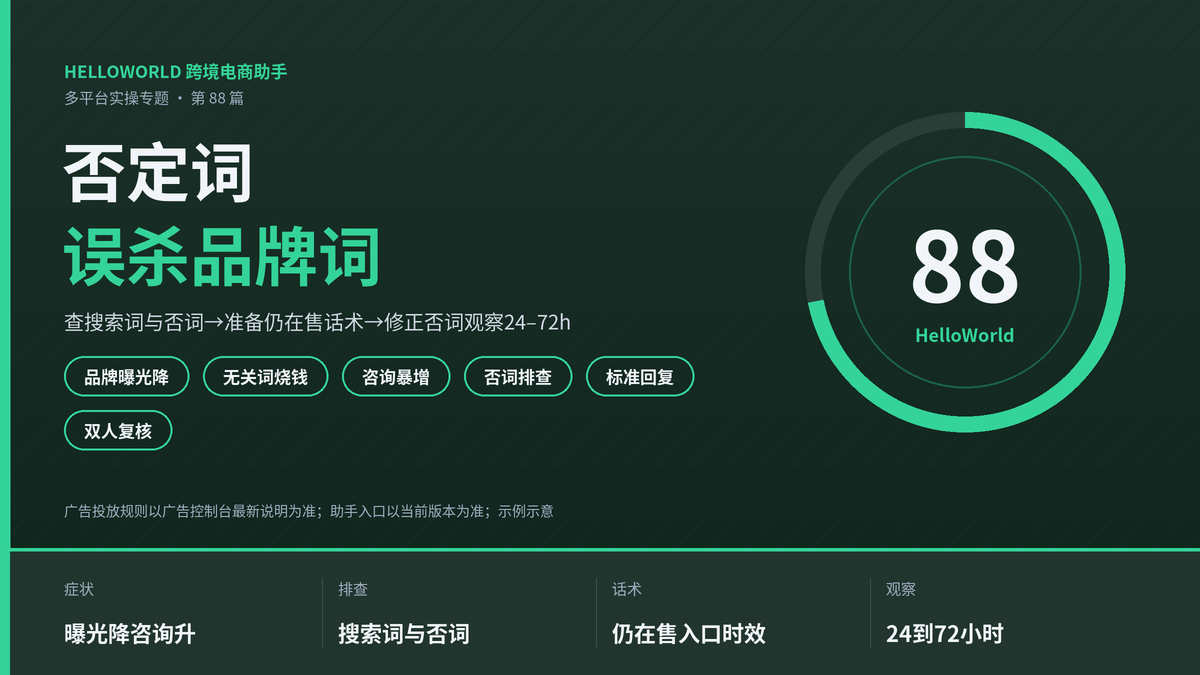Image resolution: width=1200 pixels, height=675 pixels.
Task: Click the green 误杀品牌词 headline
Action: pos(222,256)
